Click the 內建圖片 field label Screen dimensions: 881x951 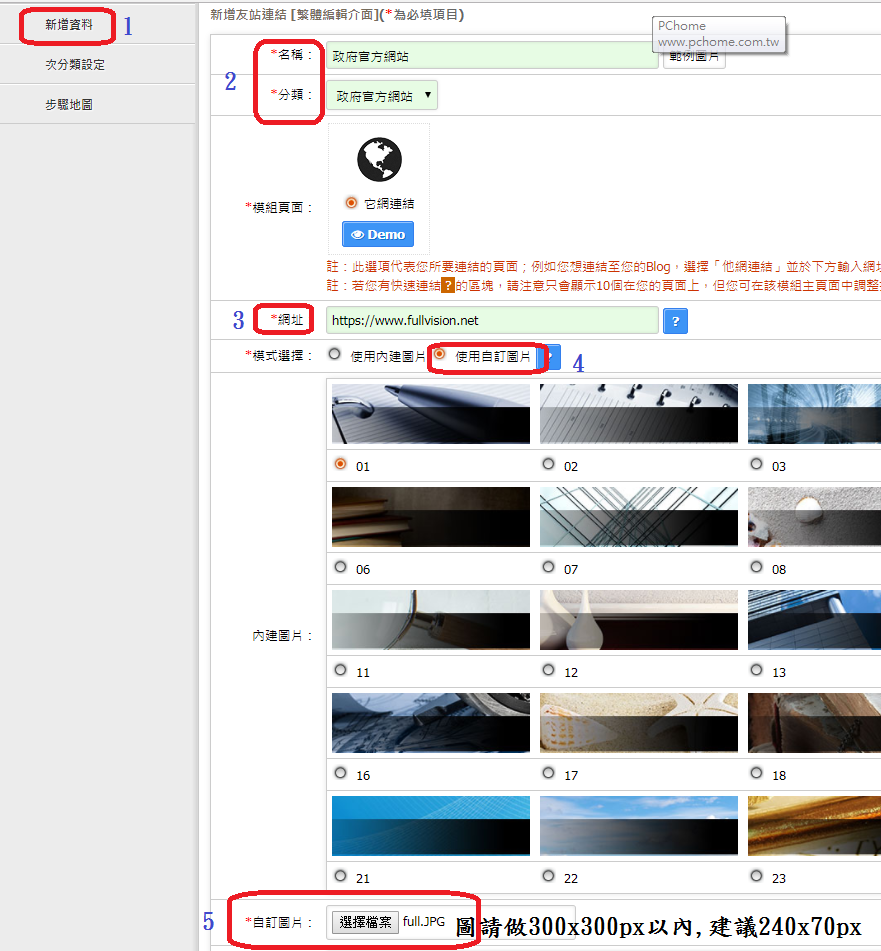(x=282, y=636)
